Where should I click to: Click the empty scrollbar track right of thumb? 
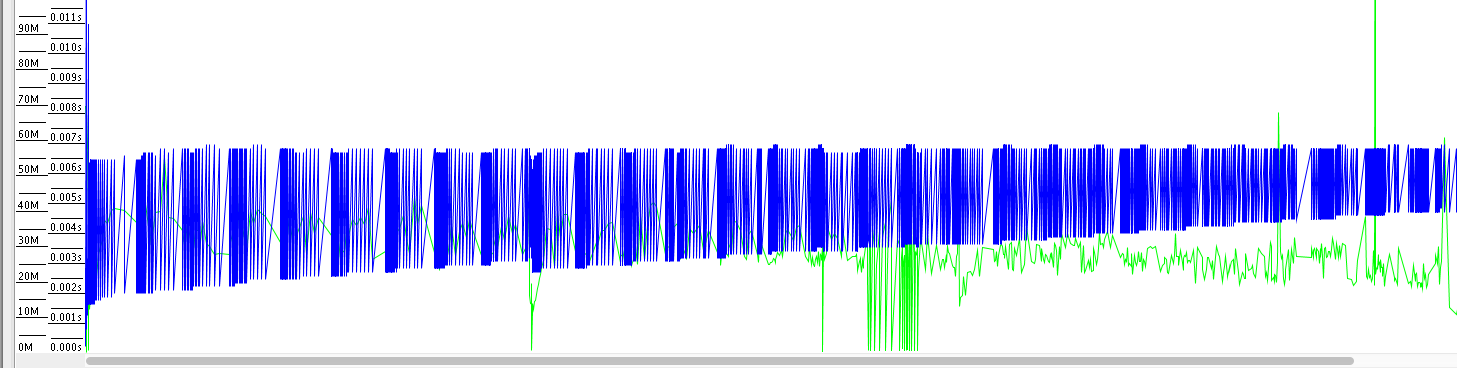1405,360
